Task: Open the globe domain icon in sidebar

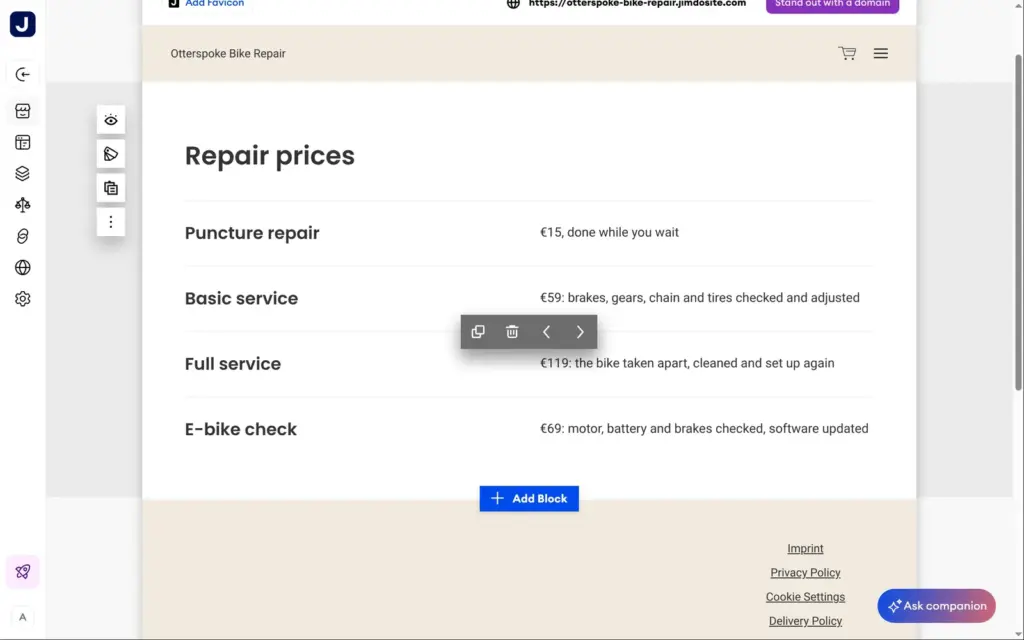Action: [23, 268]
